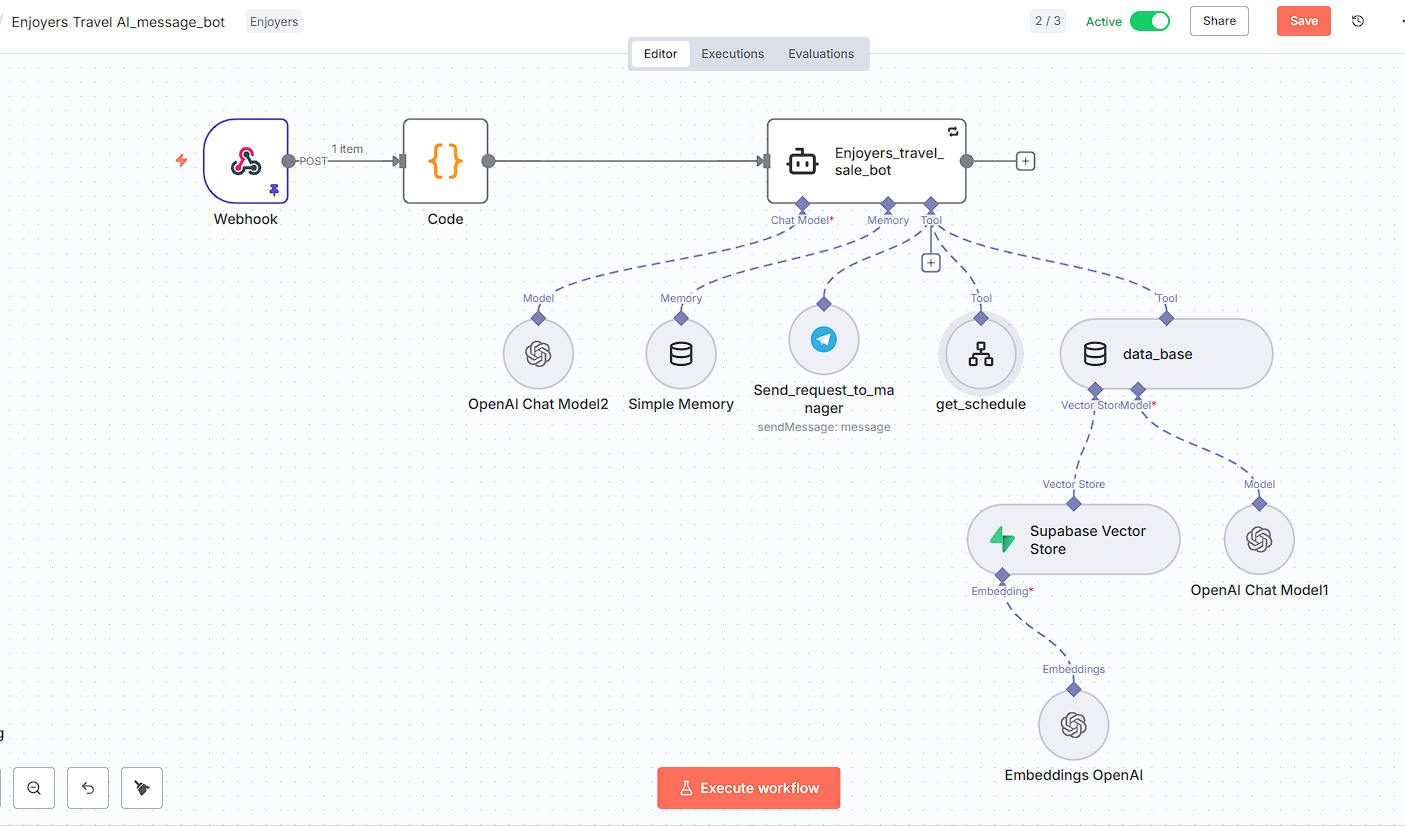
Task: Open the data_base tool node
Action: (x=1166, y=354)
